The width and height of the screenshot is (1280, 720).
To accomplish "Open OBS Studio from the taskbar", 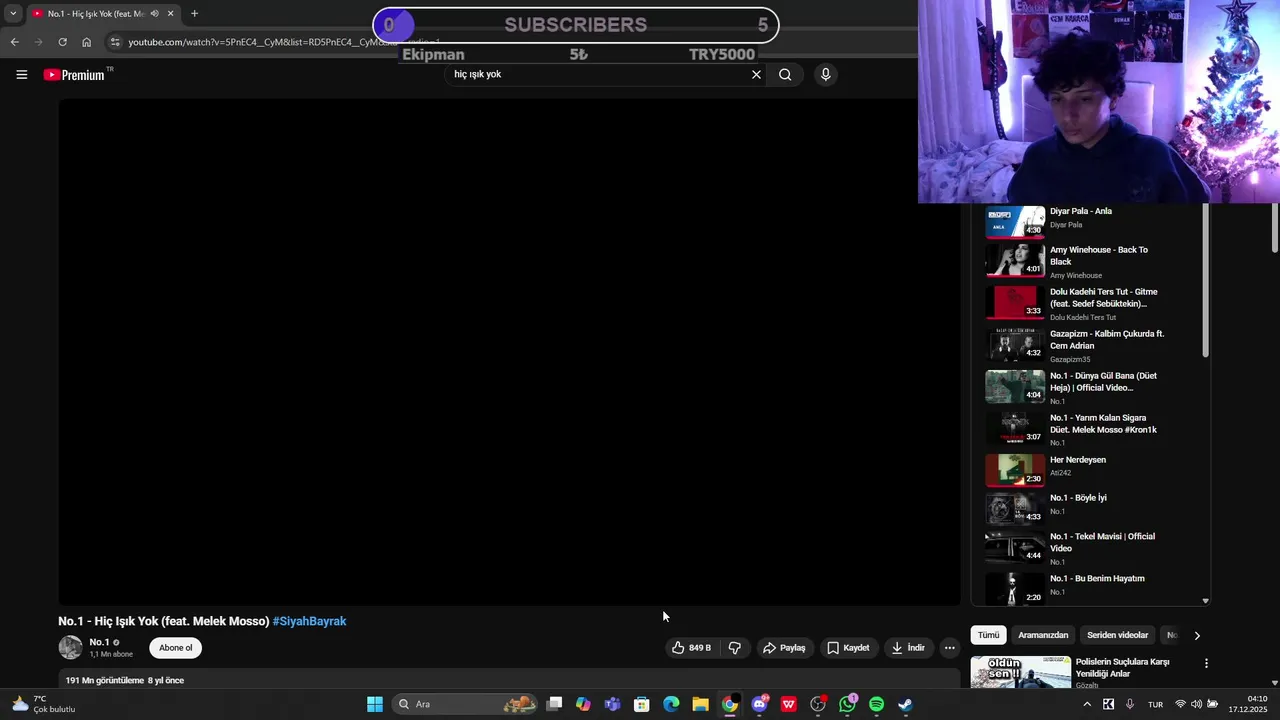I will coord(818,704).
